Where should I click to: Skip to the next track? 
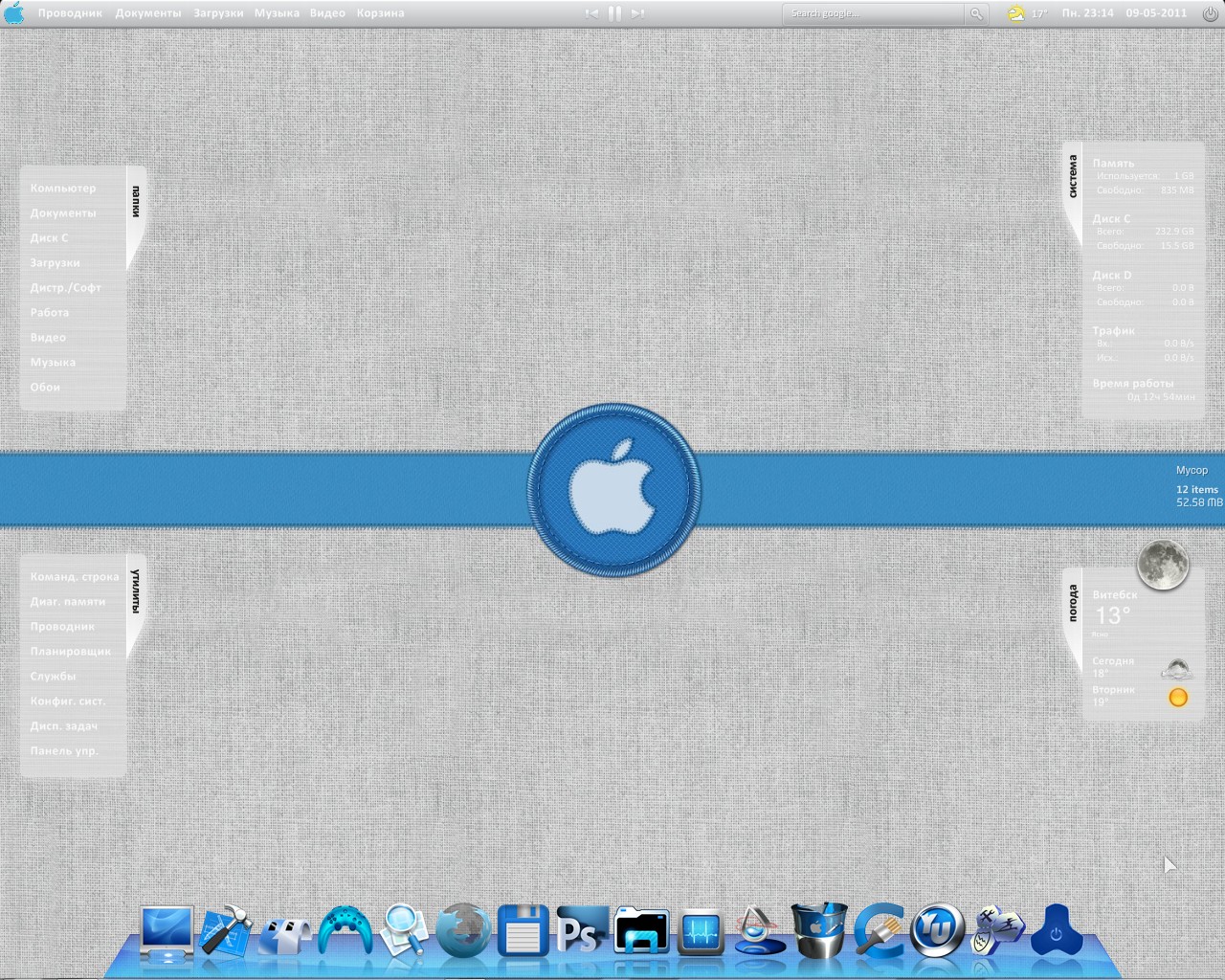[x=637, y=13]
